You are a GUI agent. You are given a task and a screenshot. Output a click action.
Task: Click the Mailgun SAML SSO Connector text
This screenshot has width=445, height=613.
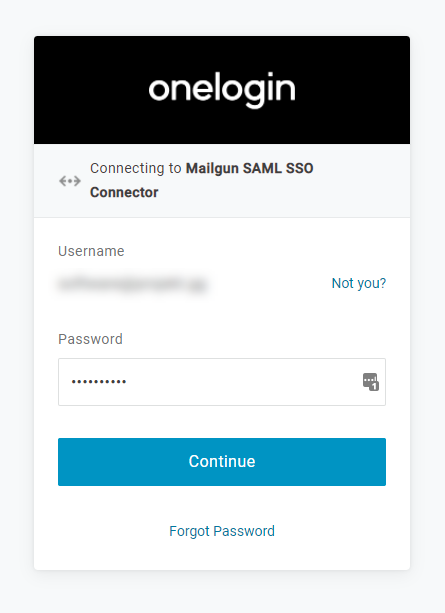tap(201, 180)
